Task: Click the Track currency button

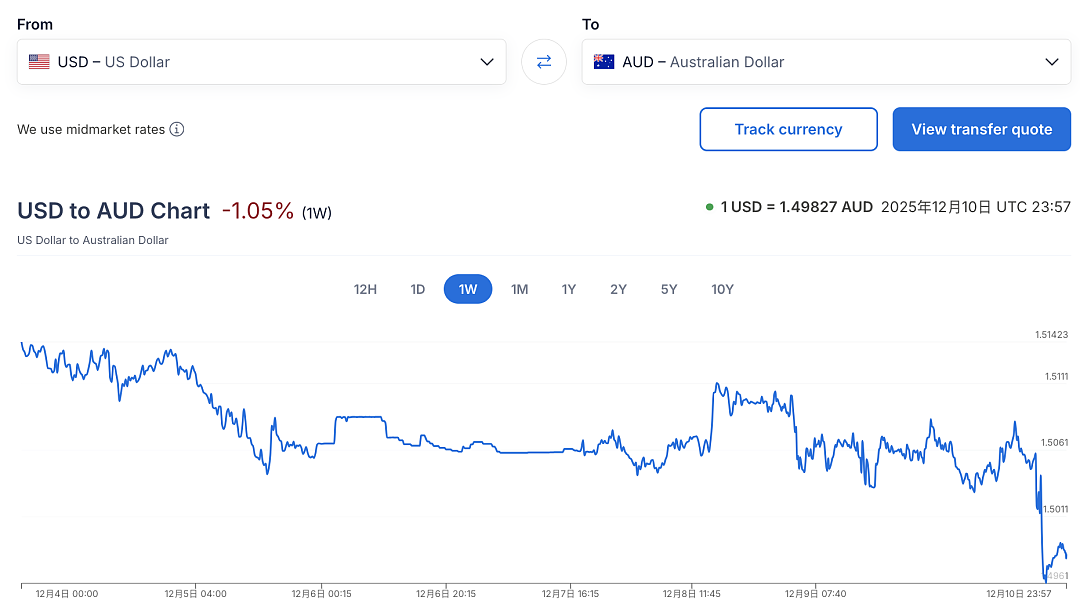Action: pyautogui.click(x=789, y=129)
